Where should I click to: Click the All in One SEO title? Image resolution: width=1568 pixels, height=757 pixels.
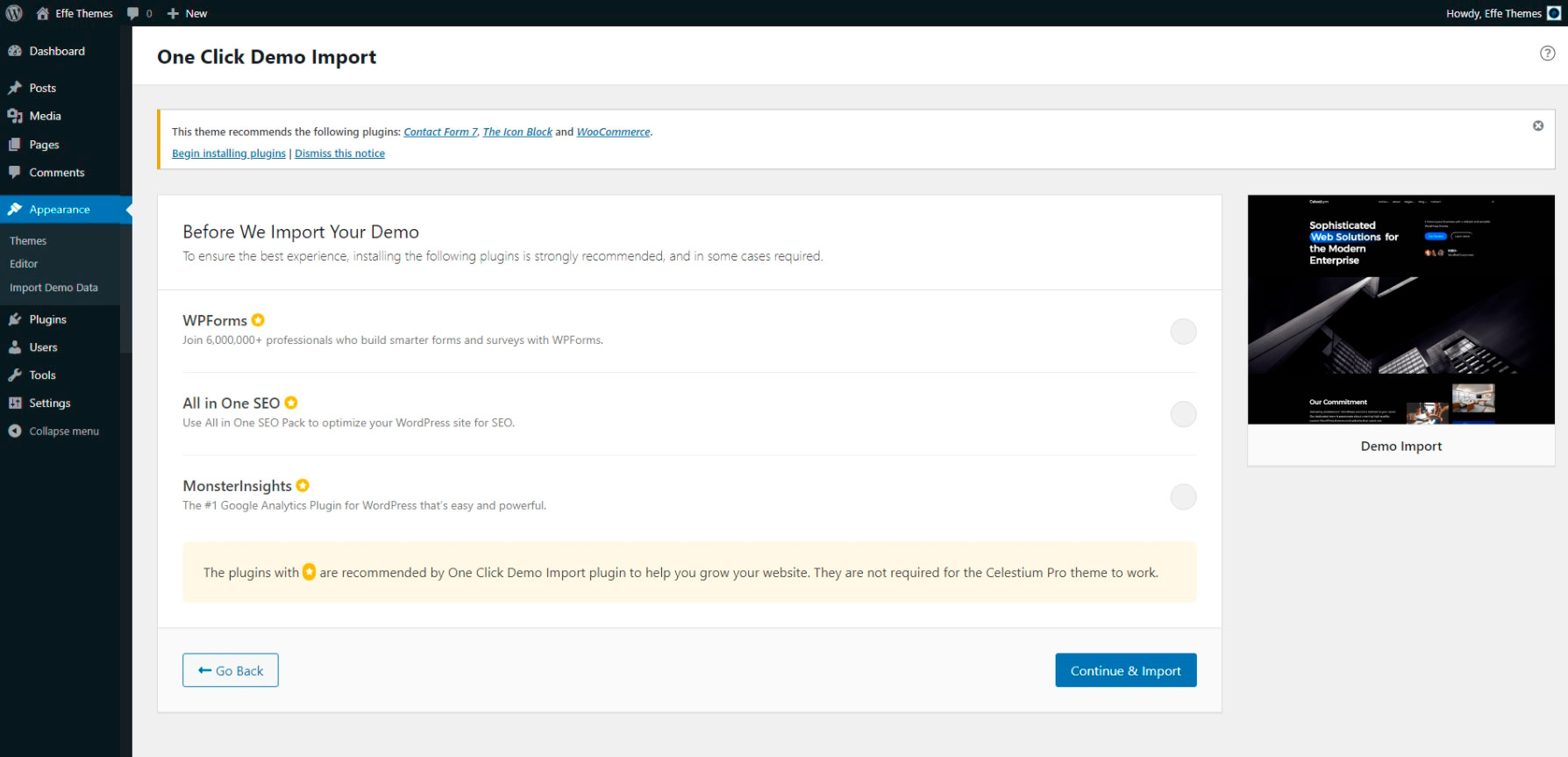click(x=232, y=403)
